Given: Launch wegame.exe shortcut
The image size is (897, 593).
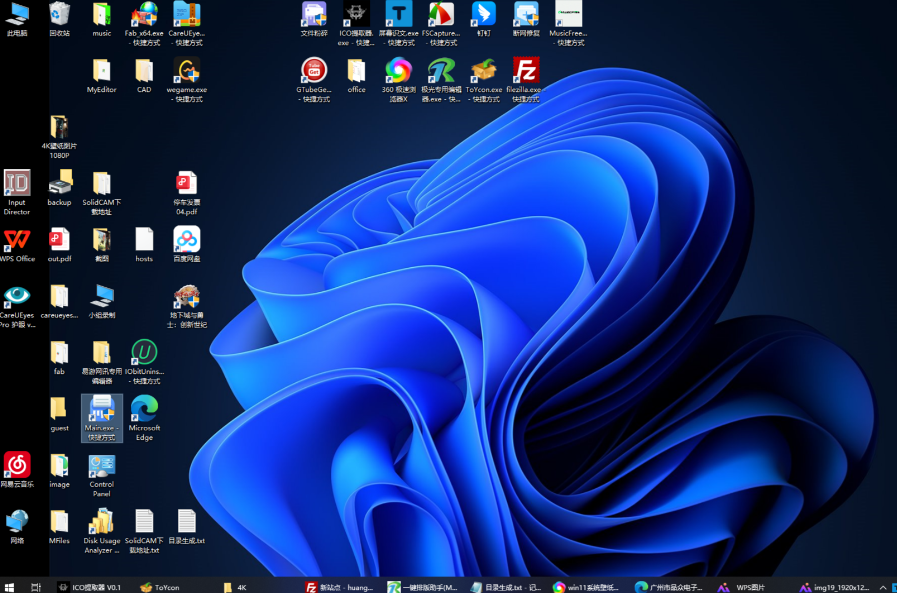Looking at the screenshot, I should [x=185, y=75].
